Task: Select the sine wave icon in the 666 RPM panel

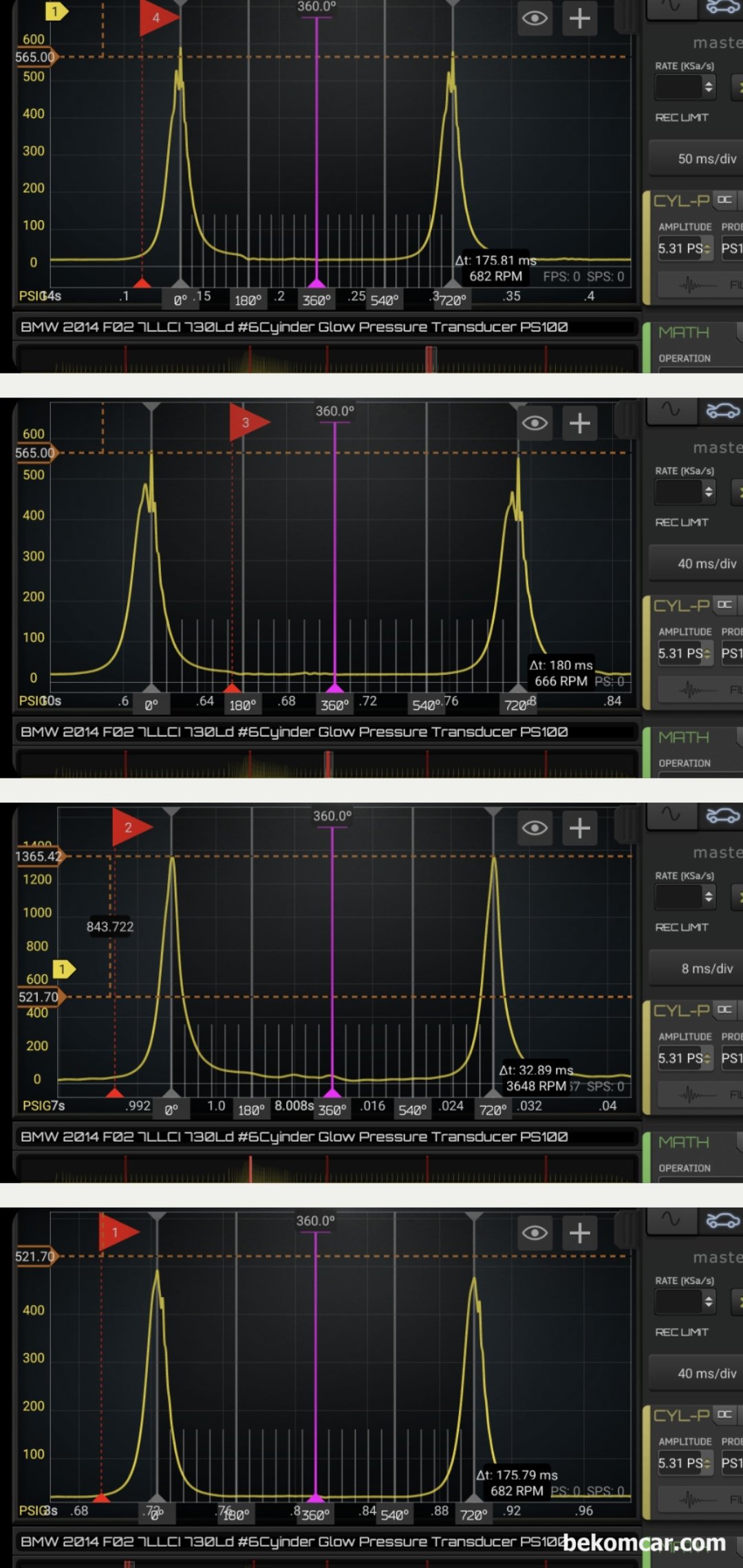Action: (x=671, y=410)
